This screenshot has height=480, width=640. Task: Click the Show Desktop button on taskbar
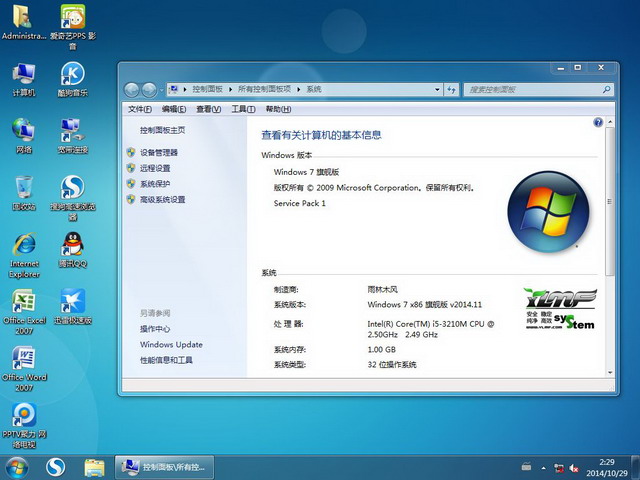636,468
